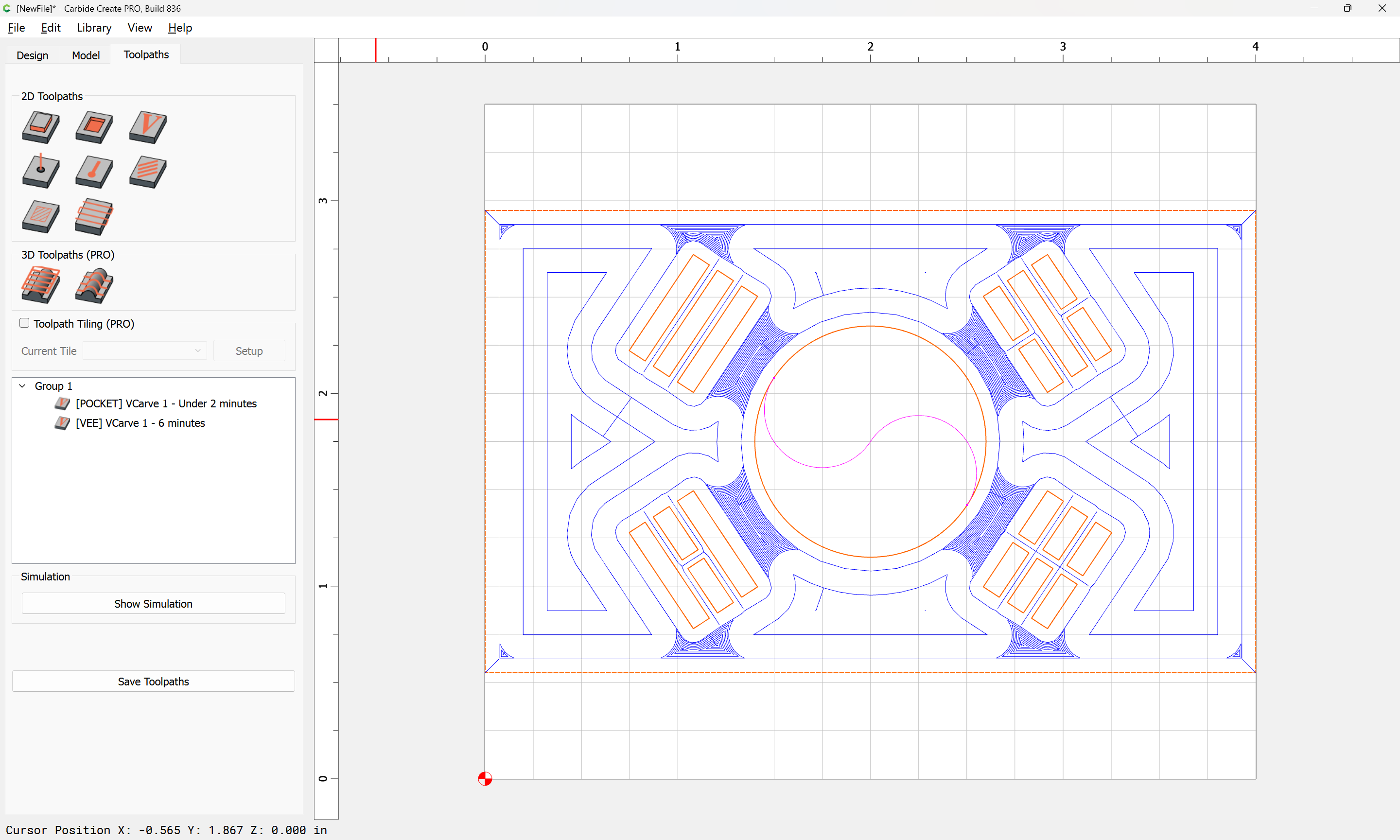
Task: Switch to the Design tab
Action: pyautogui.click(x=32, y=55)
